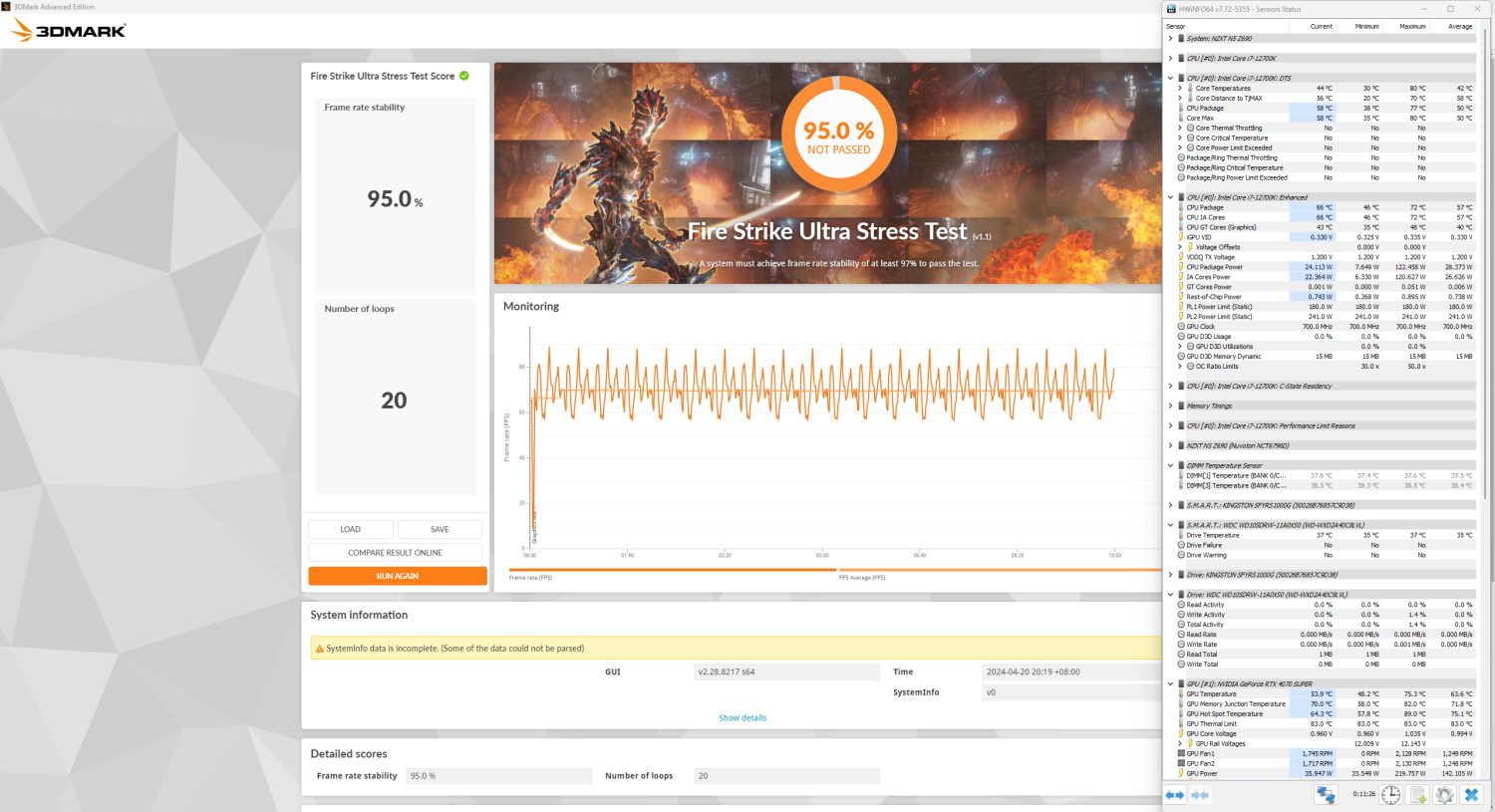
Task: Click the LOAD button
Action: click(351, 529)
